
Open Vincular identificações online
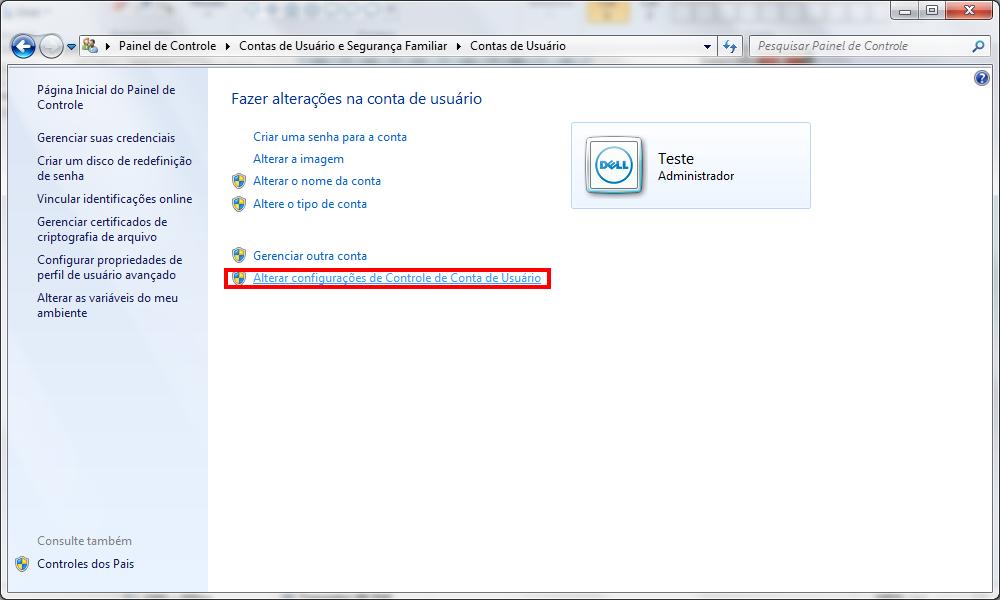[x=114, y=199]
